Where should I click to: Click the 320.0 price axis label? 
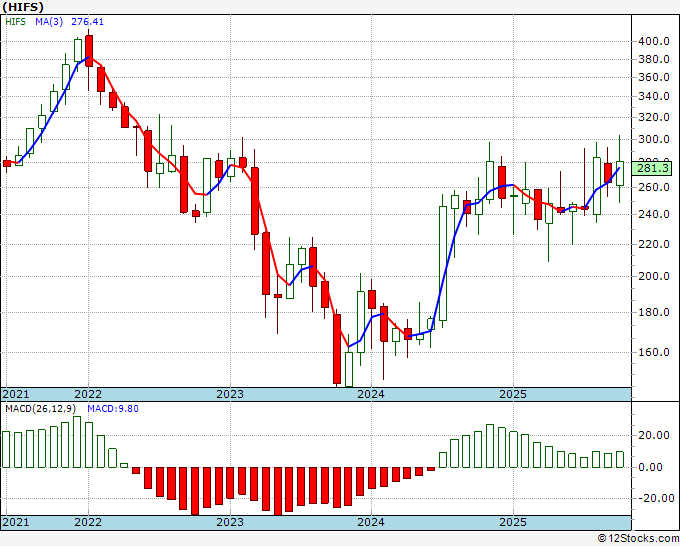[x=654, y=117]
